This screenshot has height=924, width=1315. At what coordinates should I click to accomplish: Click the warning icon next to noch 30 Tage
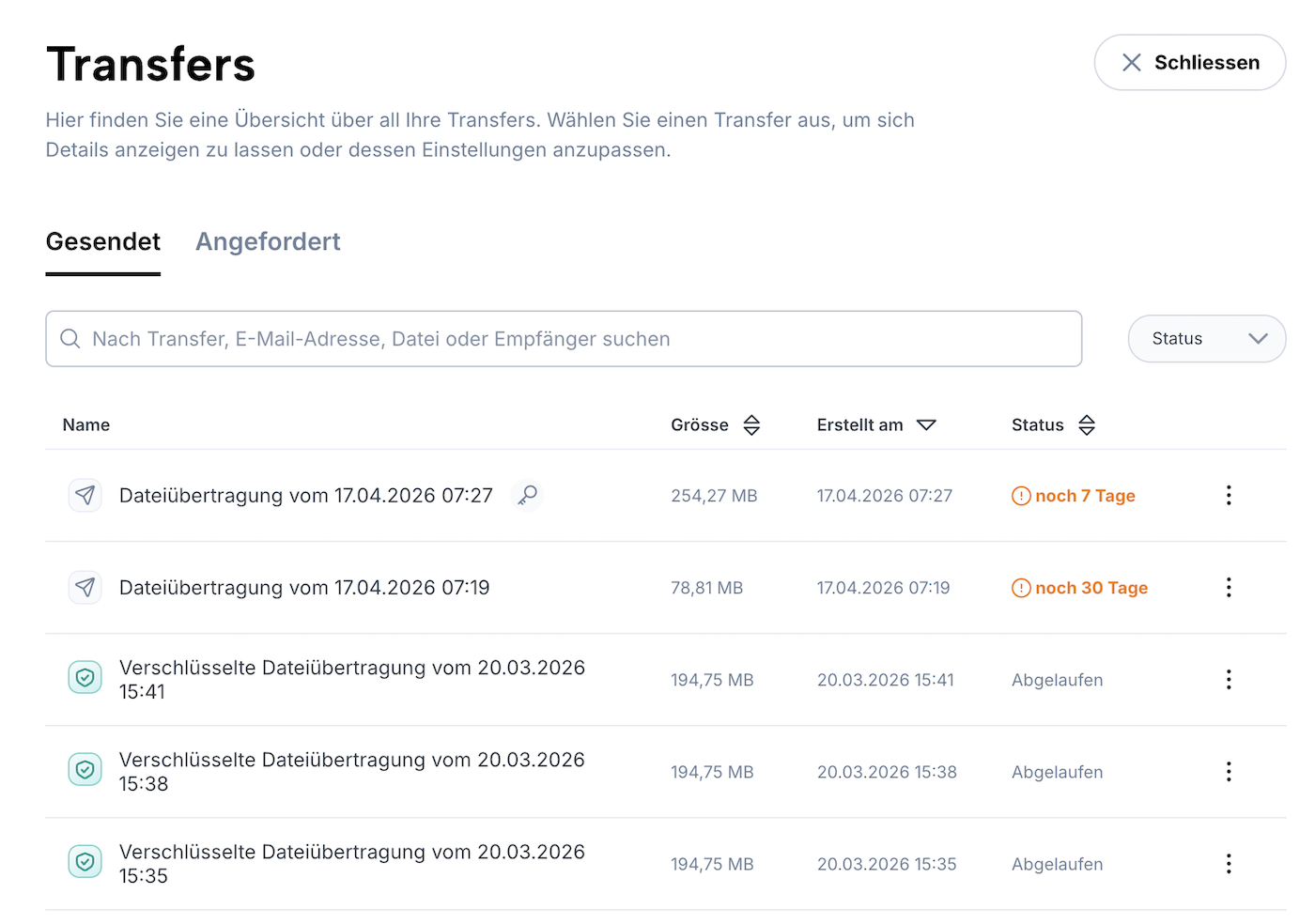[x=1021, y=588]
